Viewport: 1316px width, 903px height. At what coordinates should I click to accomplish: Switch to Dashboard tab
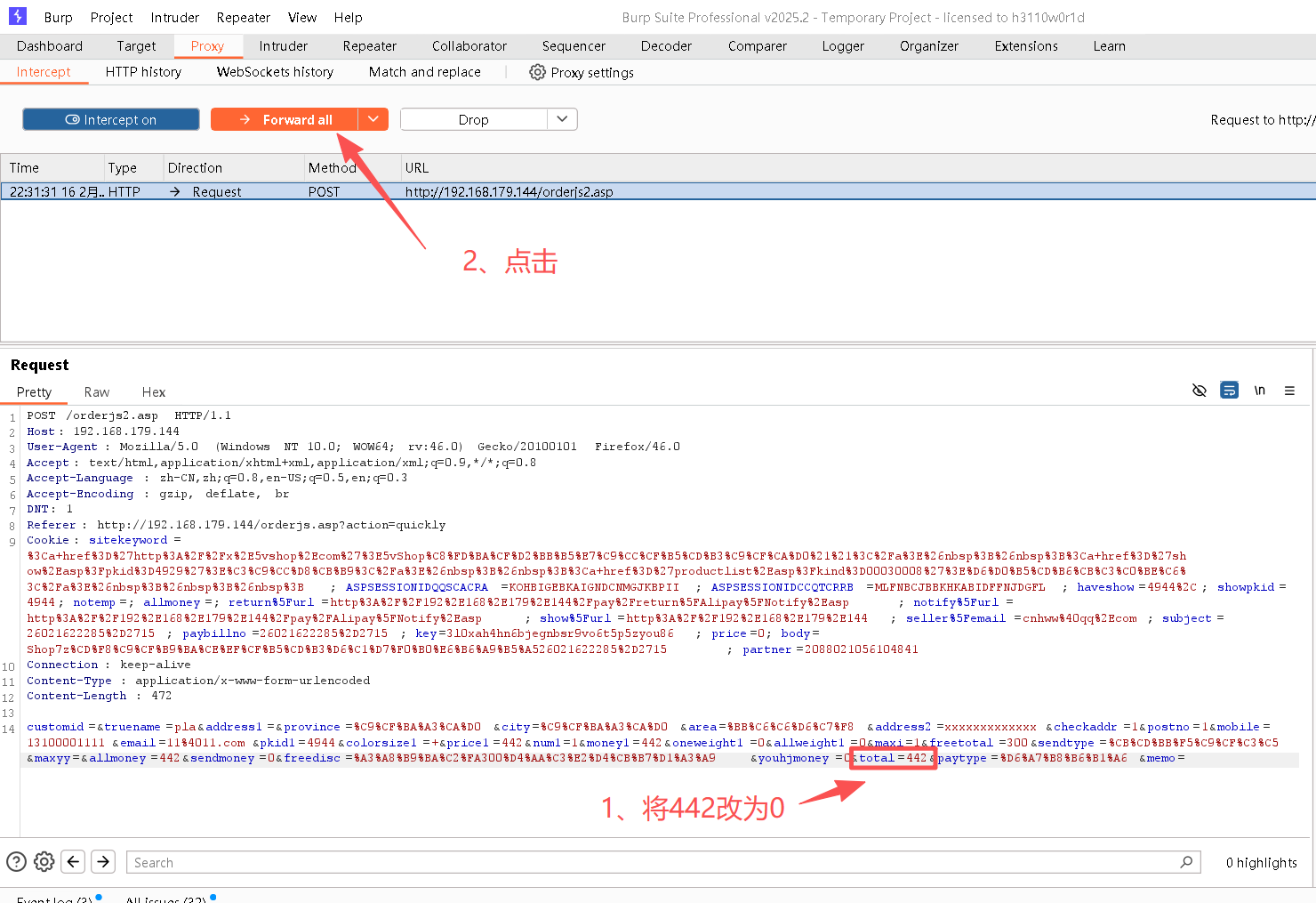[x=50, y=46]
